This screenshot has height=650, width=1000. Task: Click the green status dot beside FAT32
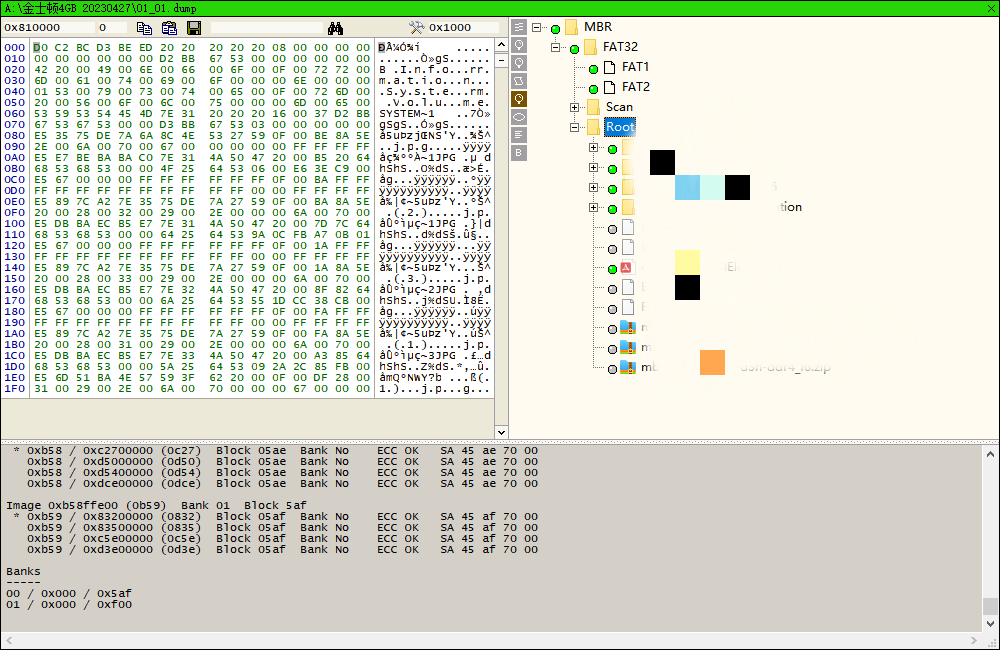[x=575, y=49]
